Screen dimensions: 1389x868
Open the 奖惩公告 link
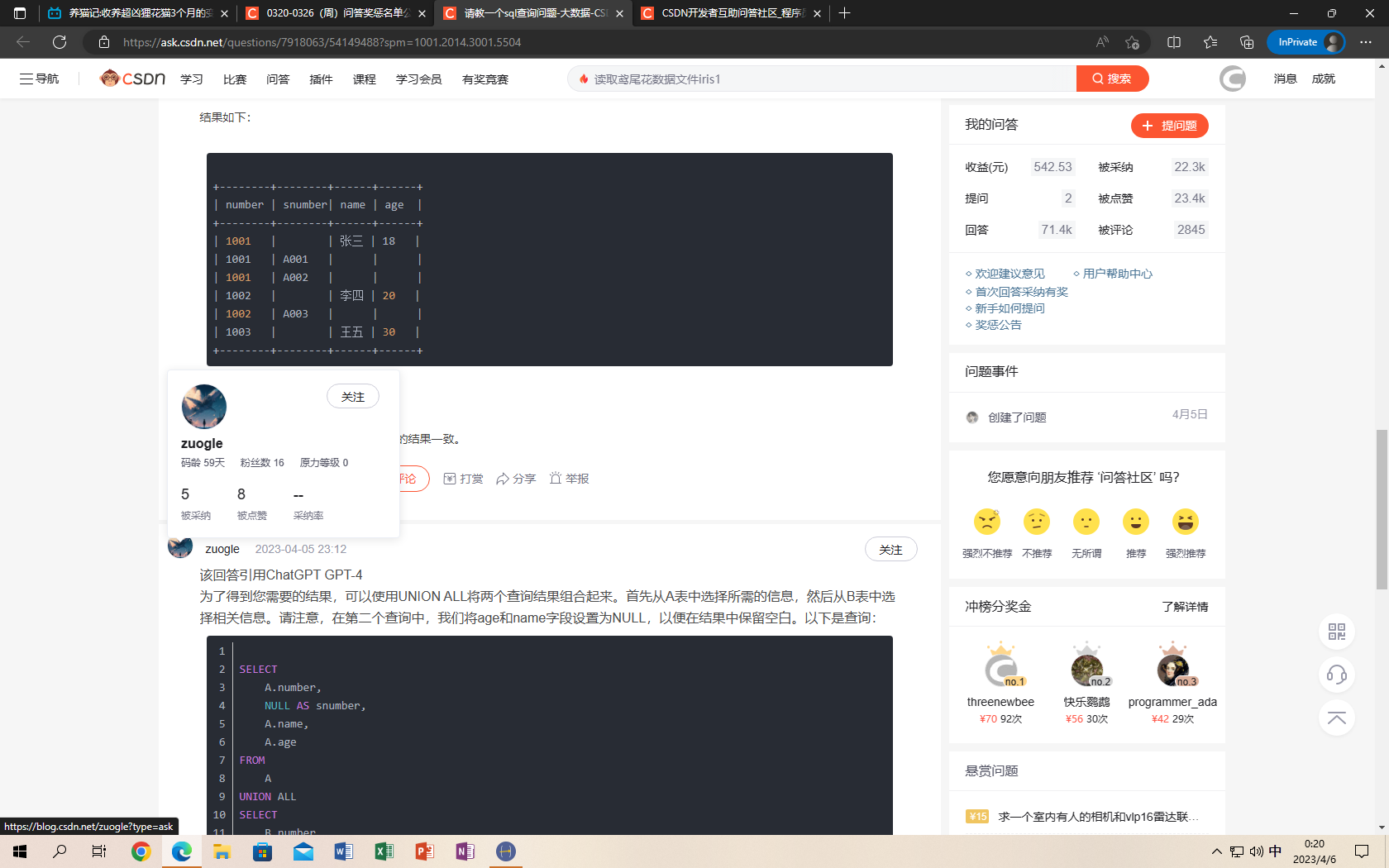[x=998, y=325]
